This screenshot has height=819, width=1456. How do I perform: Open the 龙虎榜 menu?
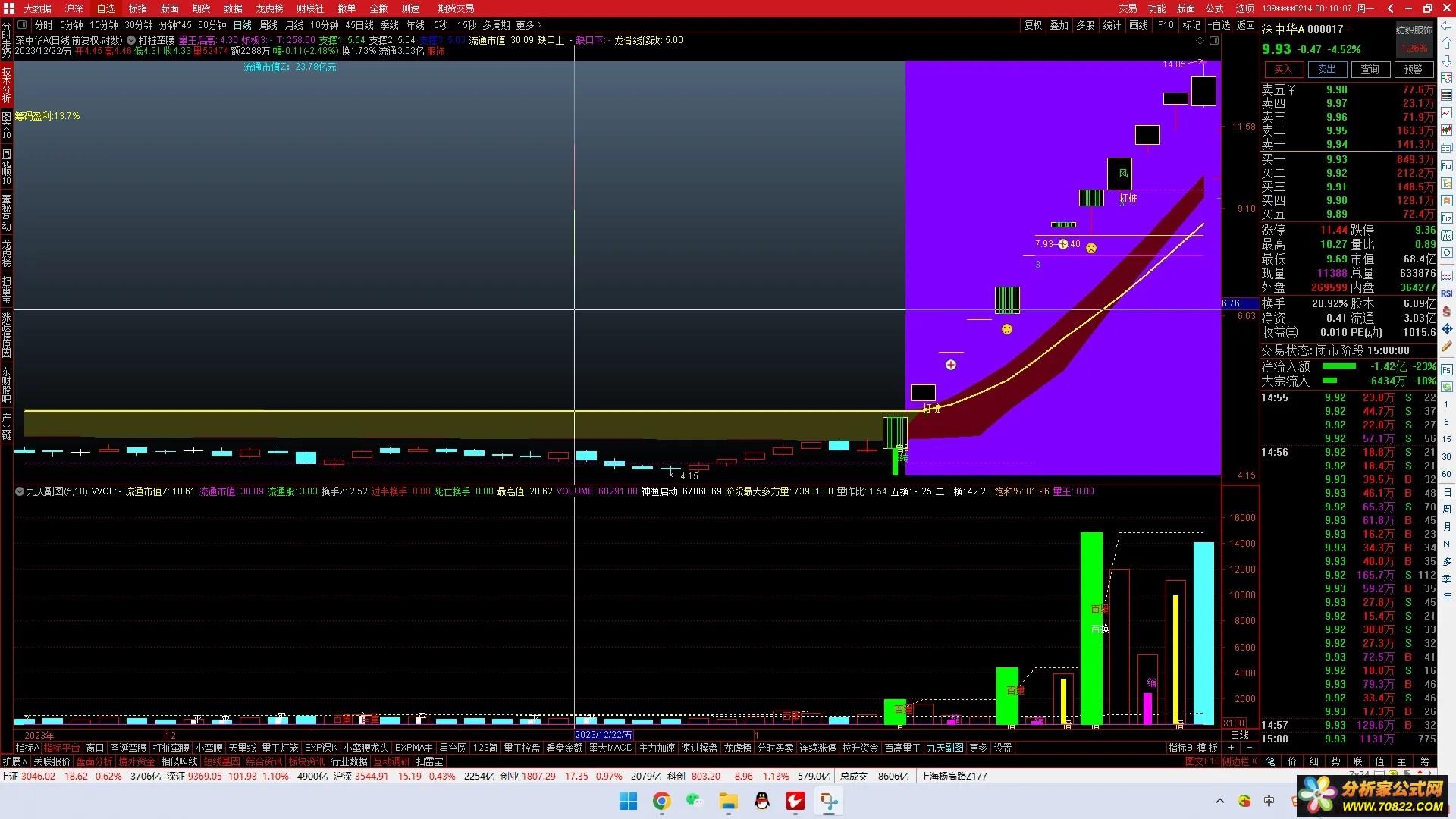point(269,8)
